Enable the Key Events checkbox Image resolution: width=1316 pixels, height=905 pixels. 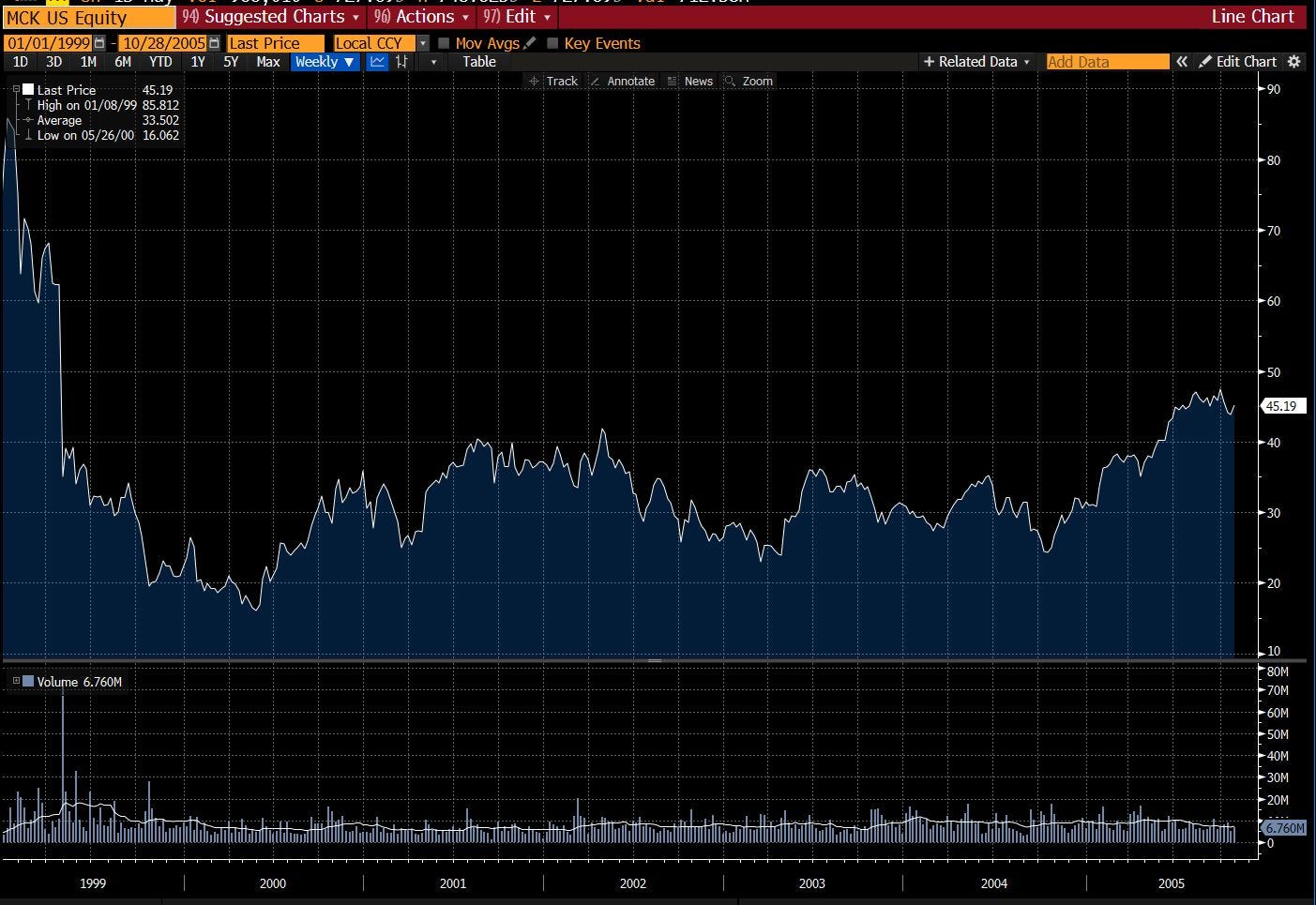[x=552, y=43]
